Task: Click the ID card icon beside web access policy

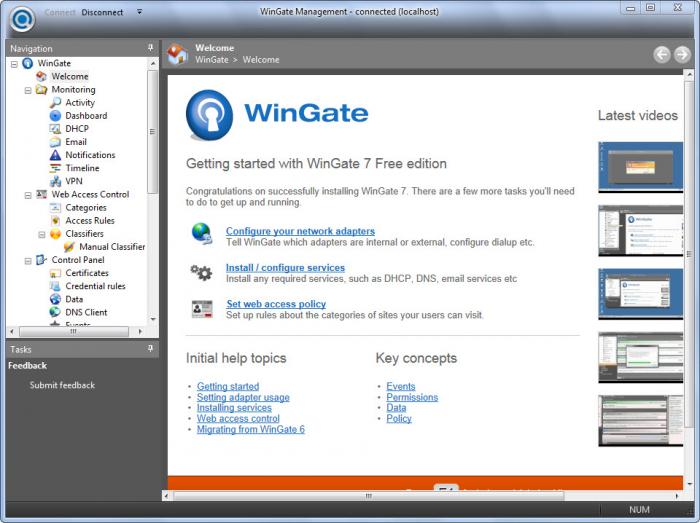Action: click(202, 309)
